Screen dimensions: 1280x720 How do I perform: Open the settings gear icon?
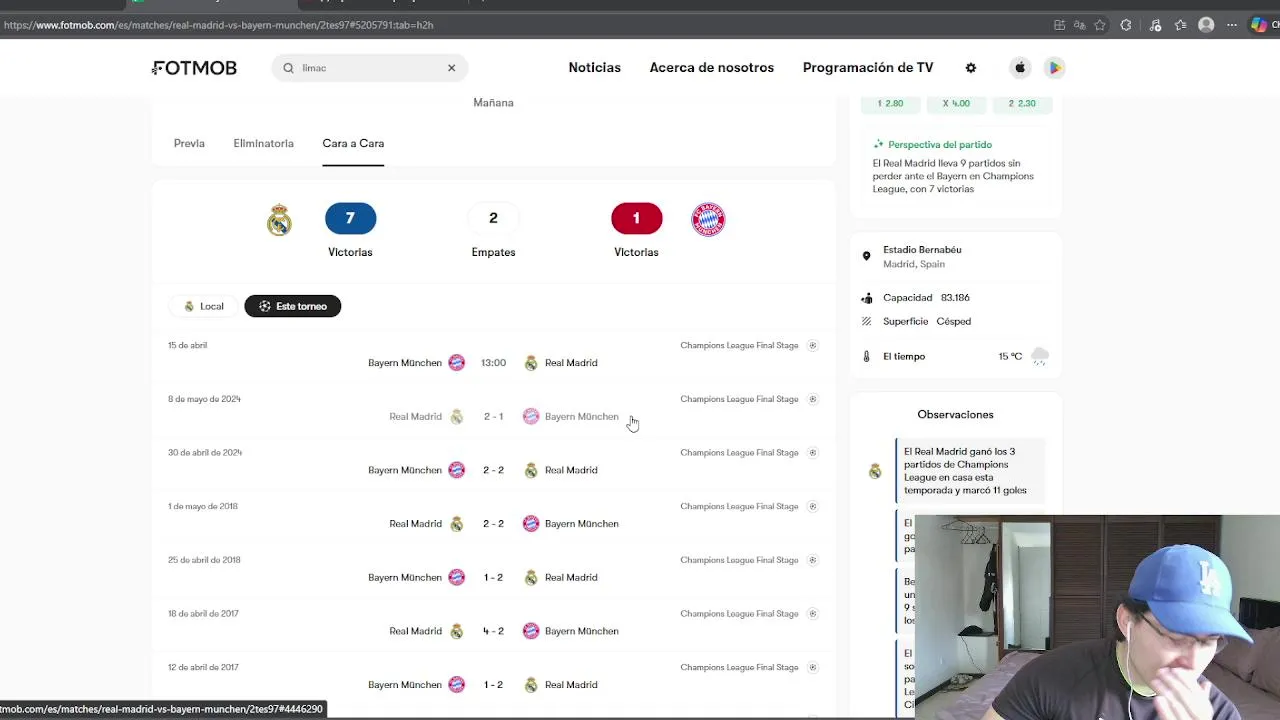click(x=970, y=68)
